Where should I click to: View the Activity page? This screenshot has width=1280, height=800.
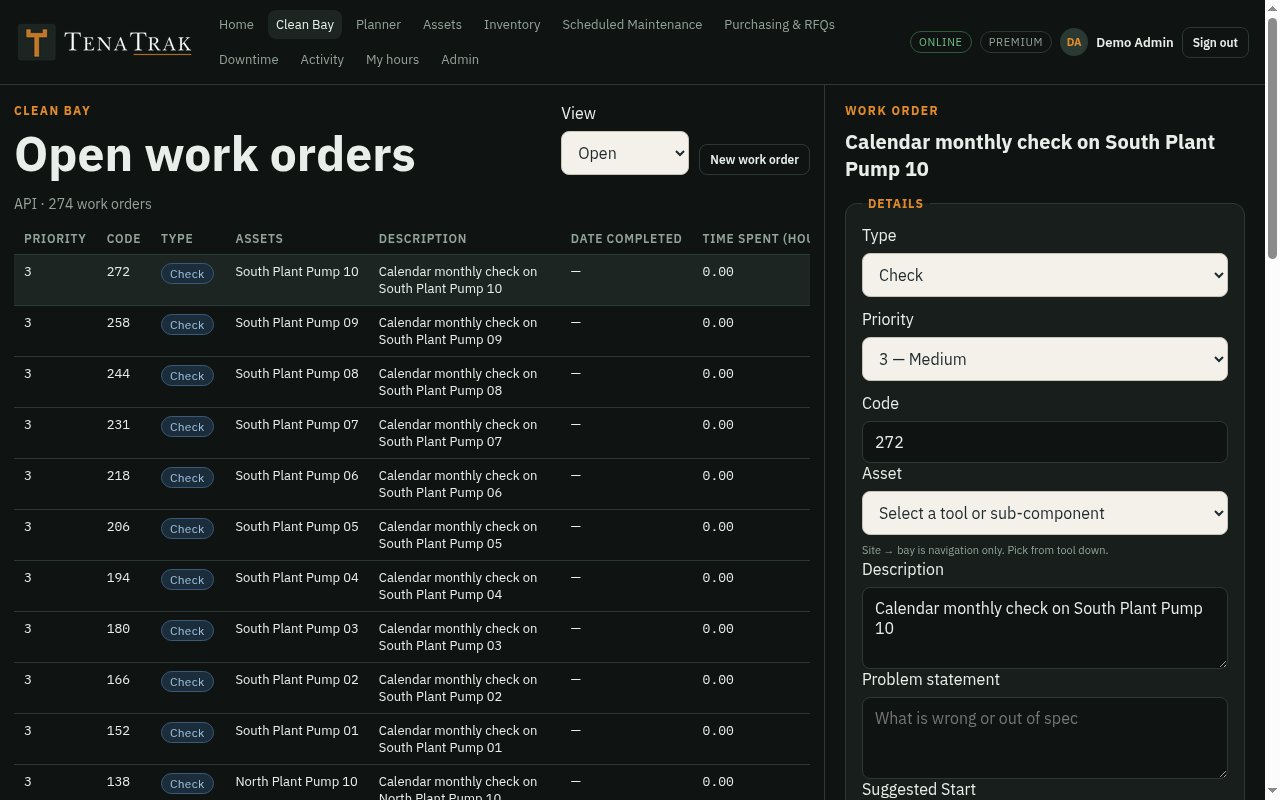tap(322, 60)
